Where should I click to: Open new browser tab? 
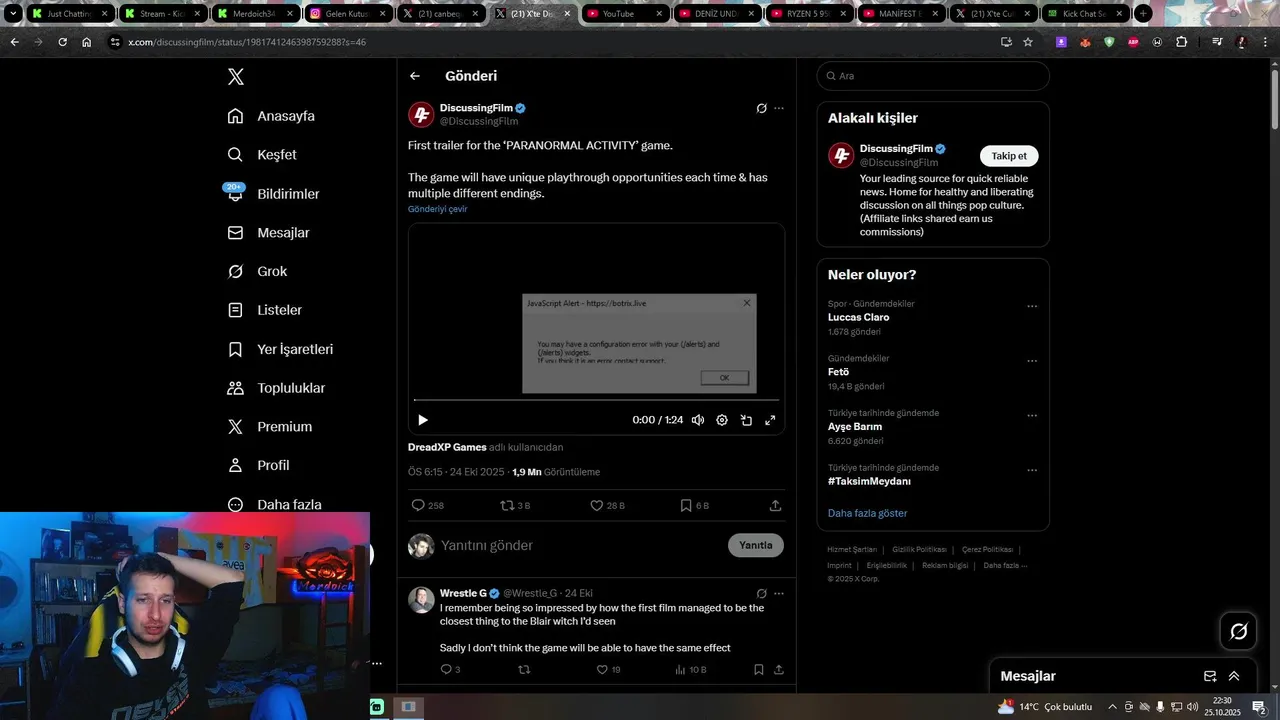tap(1143, 14)
